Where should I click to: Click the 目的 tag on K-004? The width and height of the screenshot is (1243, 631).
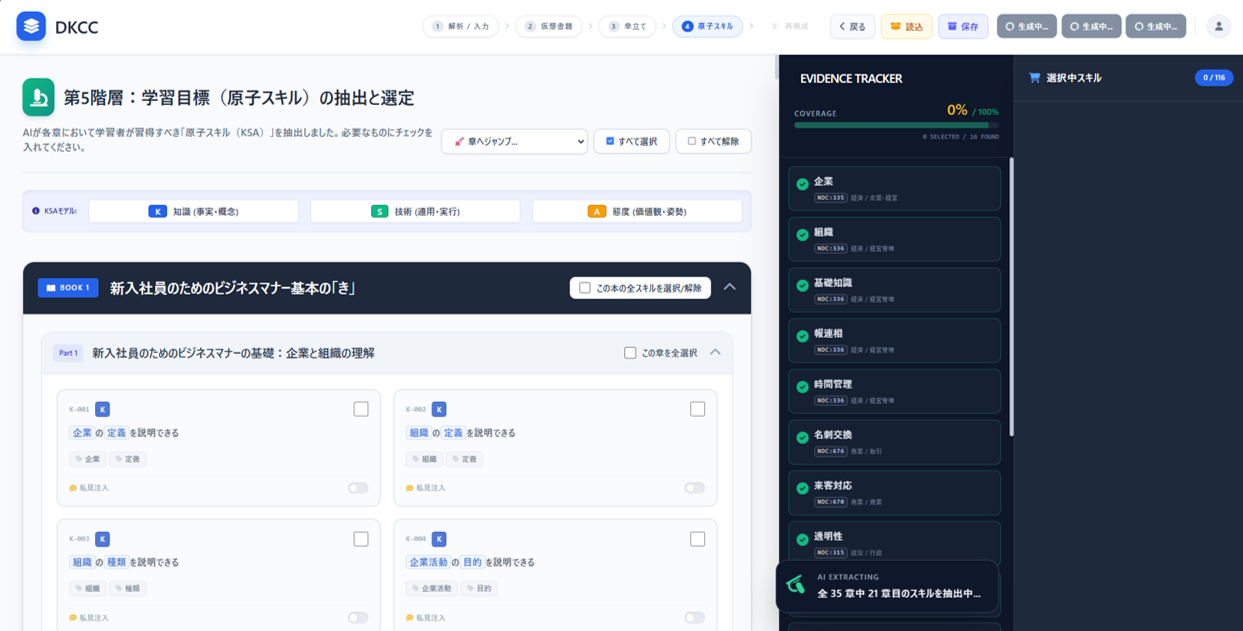tap(480, 589)
